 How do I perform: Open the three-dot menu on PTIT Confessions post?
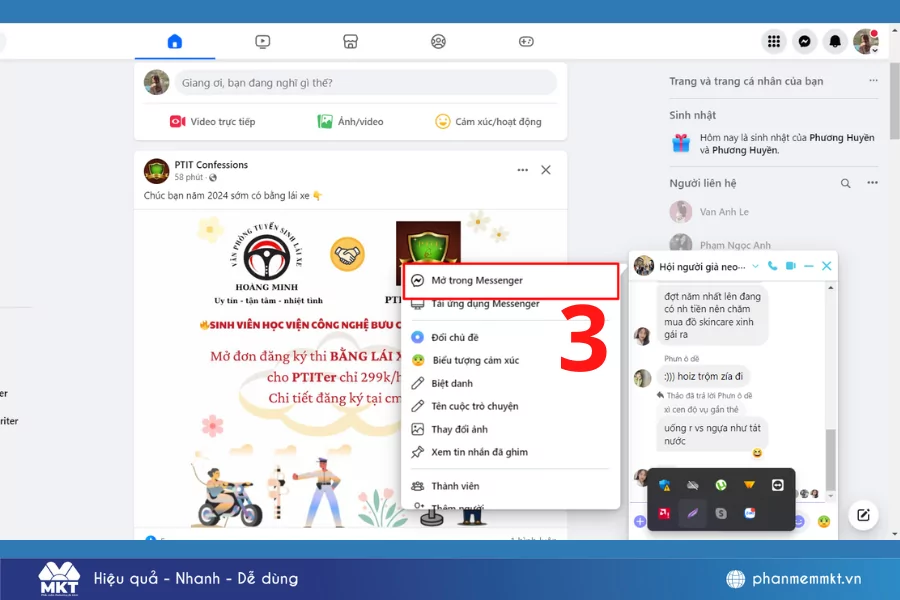click(522, 170)
